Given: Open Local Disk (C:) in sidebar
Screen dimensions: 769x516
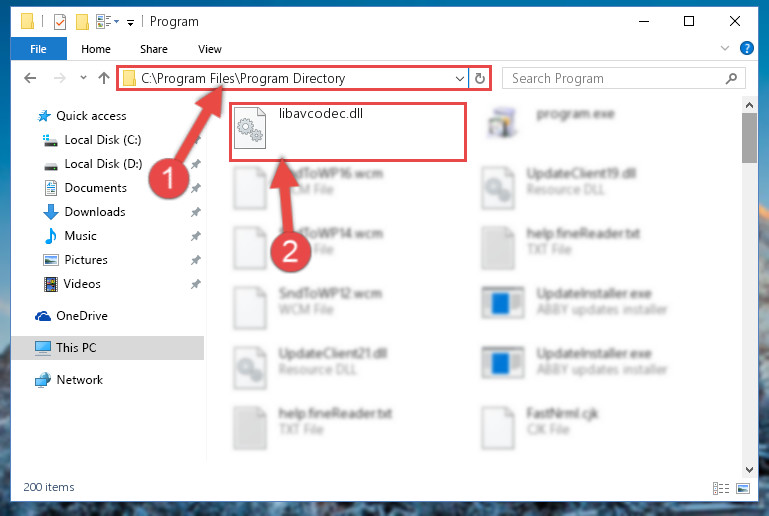Looking at the screenshot, I should click(92, 140).
